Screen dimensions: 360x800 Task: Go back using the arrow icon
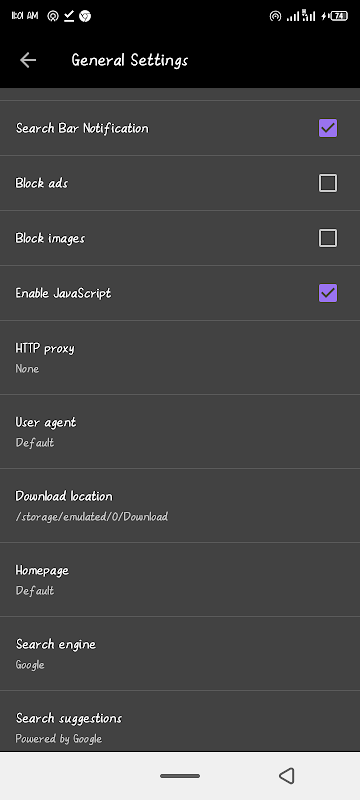coord(28,60)
